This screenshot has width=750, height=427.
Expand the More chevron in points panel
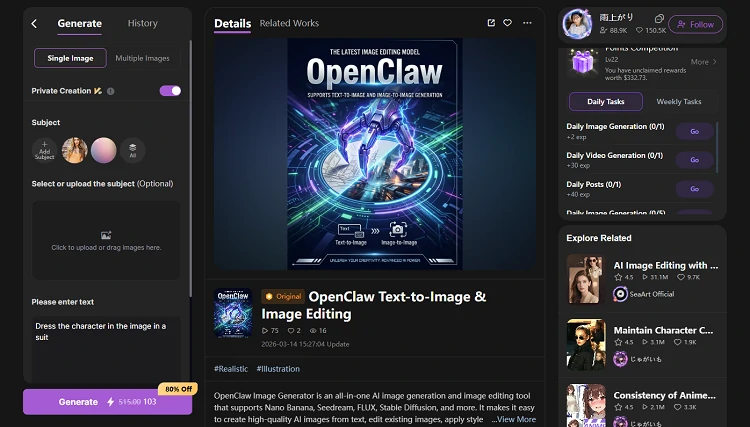715,62
